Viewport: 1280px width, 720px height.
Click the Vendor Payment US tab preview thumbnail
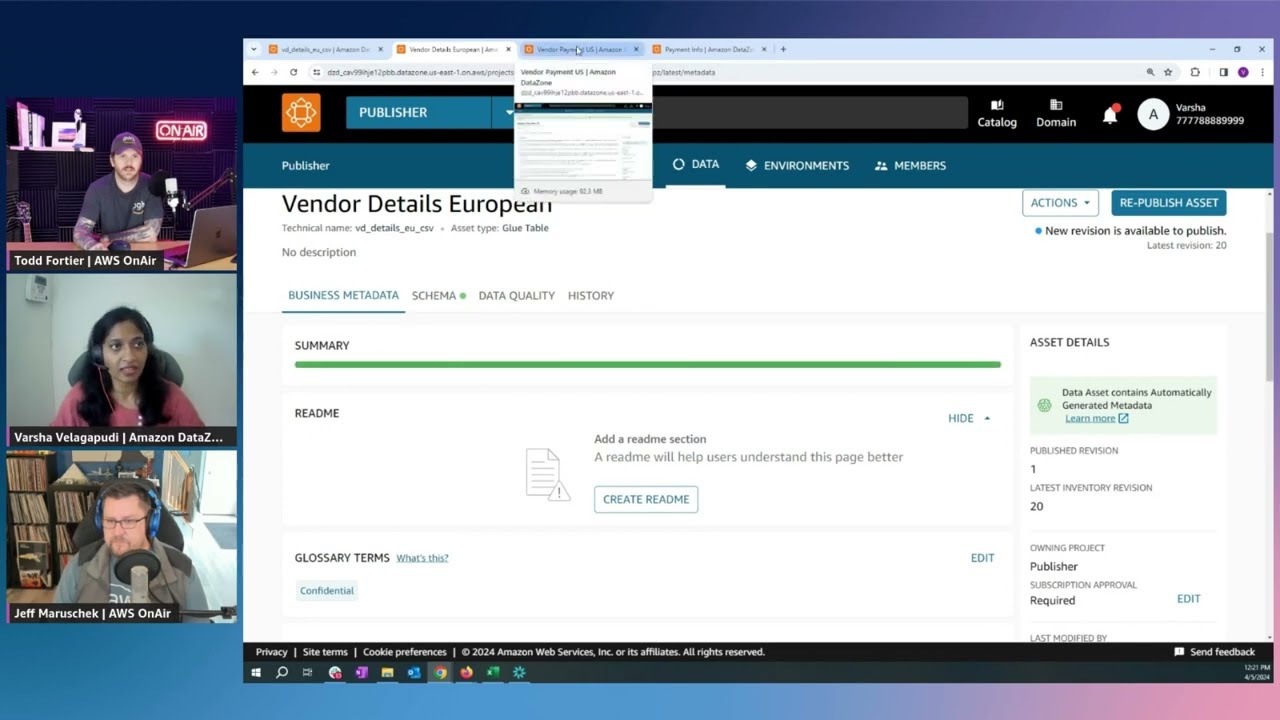(x=583, y=140)
